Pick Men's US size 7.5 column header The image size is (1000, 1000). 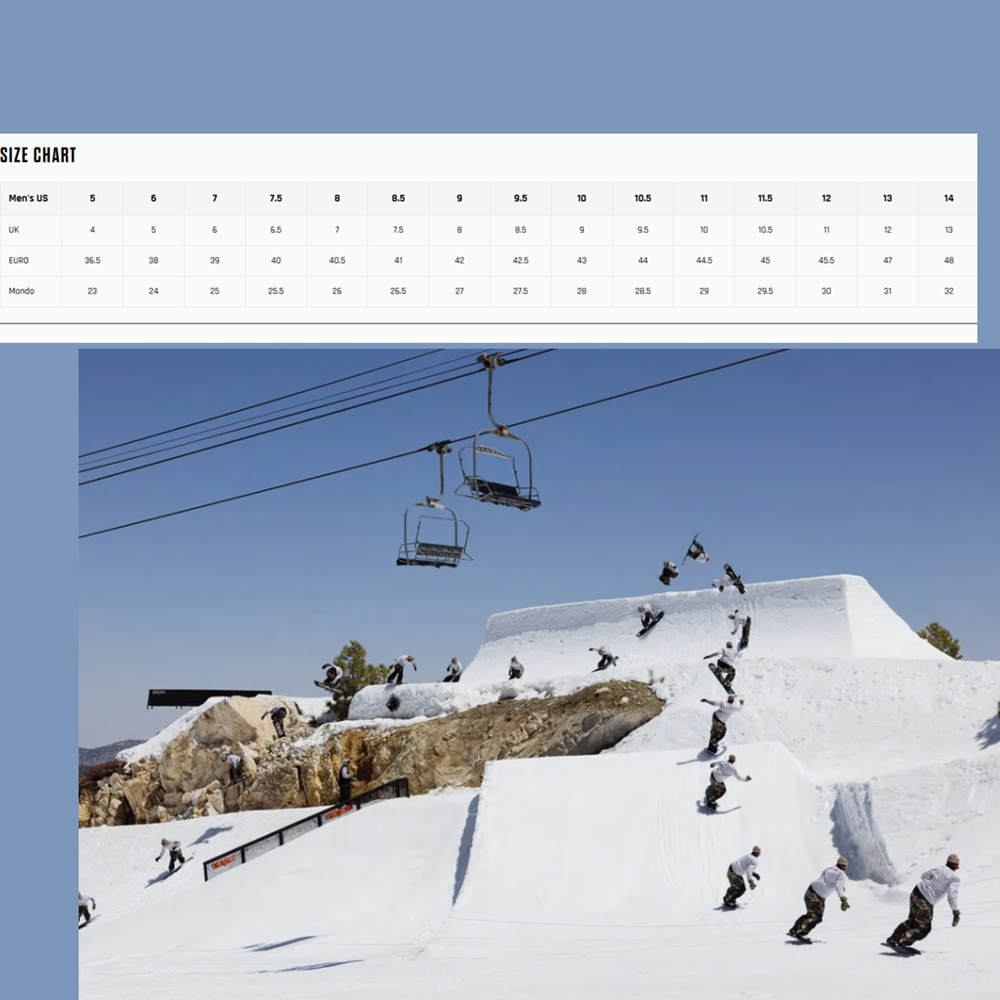[x=276, y=198]
